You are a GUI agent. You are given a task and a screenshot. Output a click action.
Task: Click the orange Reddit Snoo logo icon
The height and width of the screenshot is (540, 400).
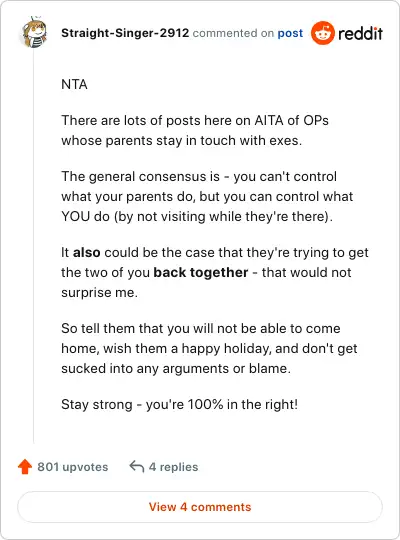322,33
